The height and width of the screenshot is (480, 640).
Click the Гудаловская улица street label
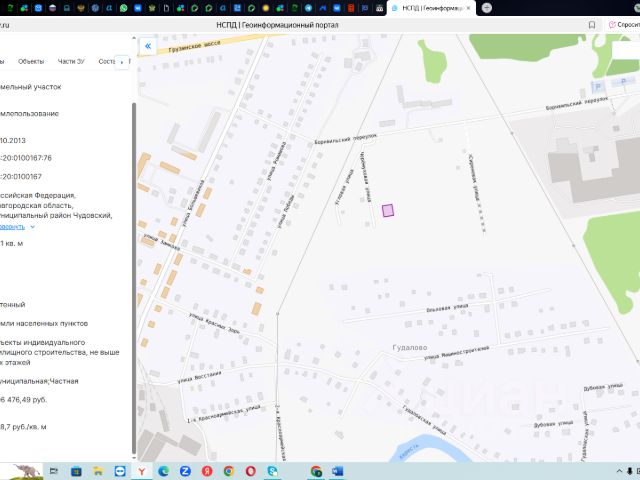click(424, 420)
